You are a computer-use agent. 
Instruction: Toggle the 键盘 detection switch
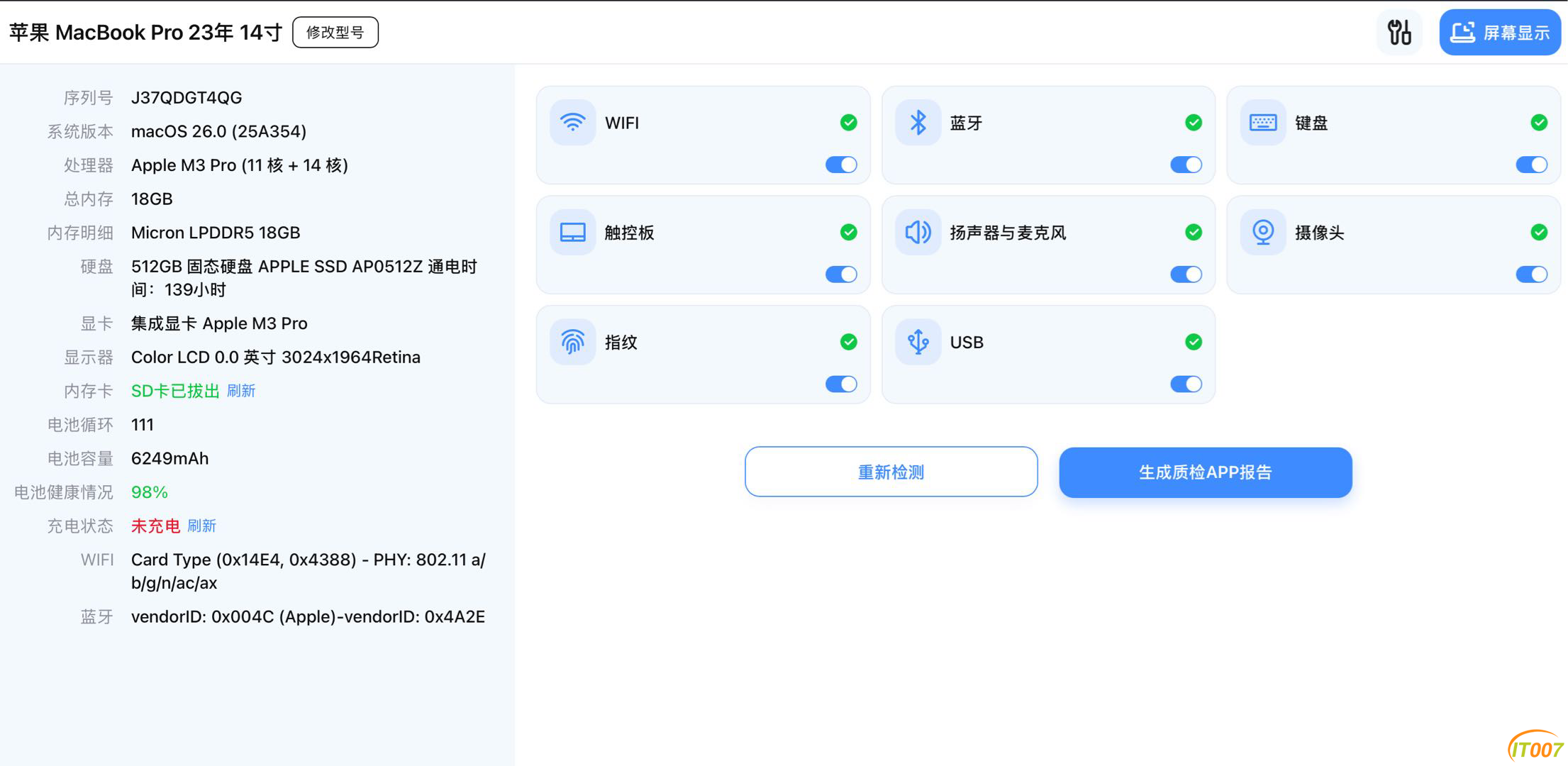pos(1532,165)
